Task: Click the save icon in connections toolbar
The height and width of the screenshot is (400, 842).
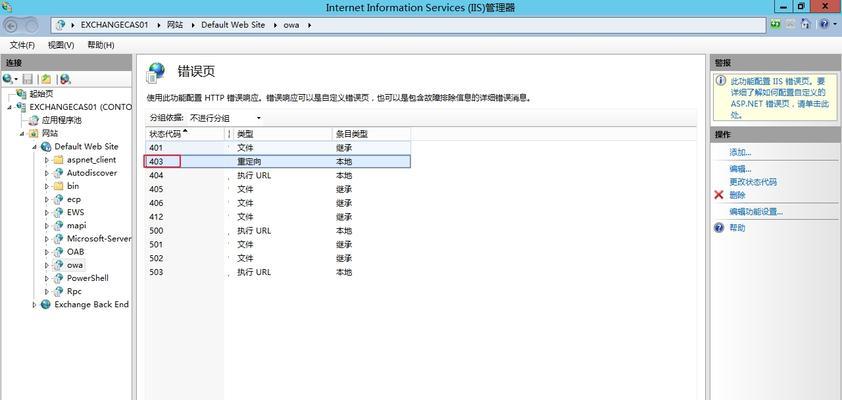Action: (27, 79)
